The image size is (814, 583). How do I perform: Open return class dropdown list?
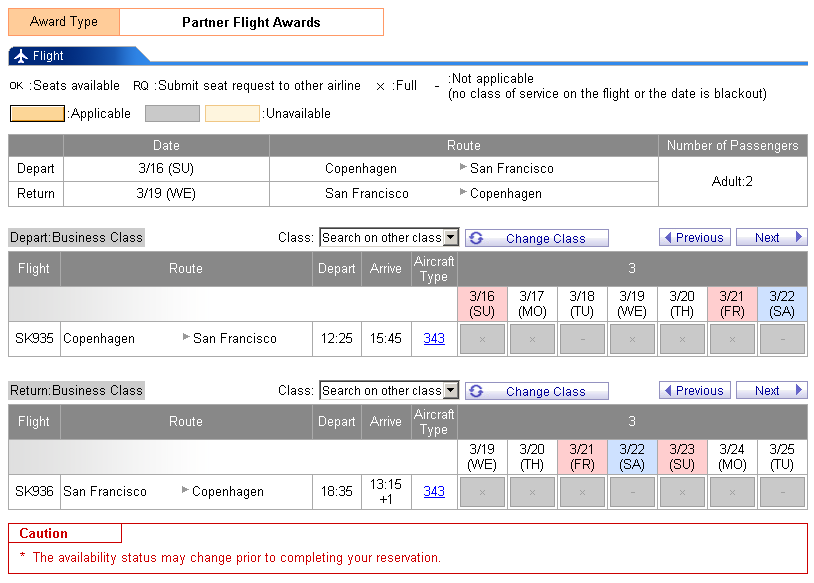(x=451, y=391)
